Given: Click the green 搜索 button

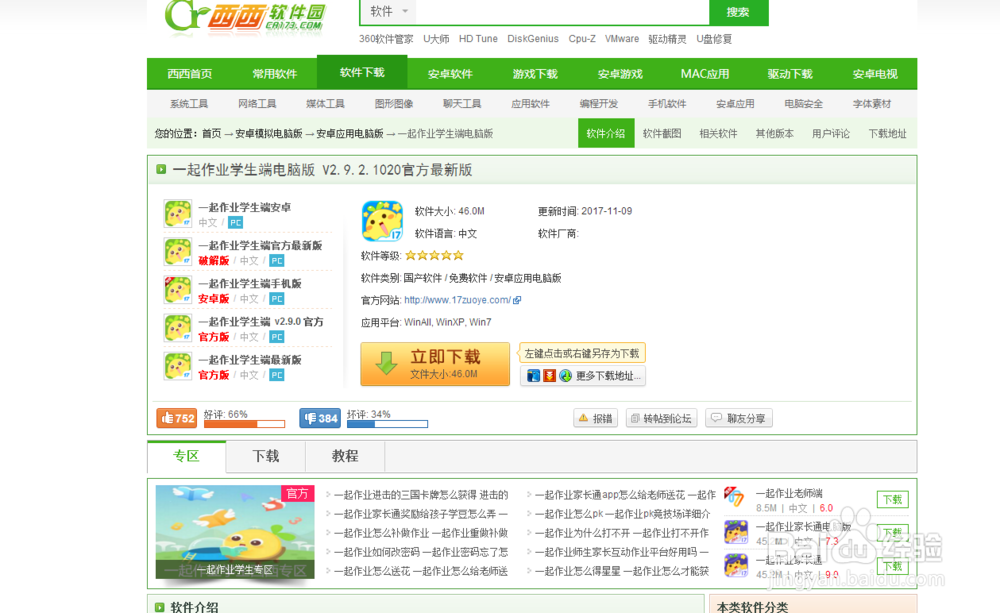Looking at the screenshot, I should tap(738, 12).
